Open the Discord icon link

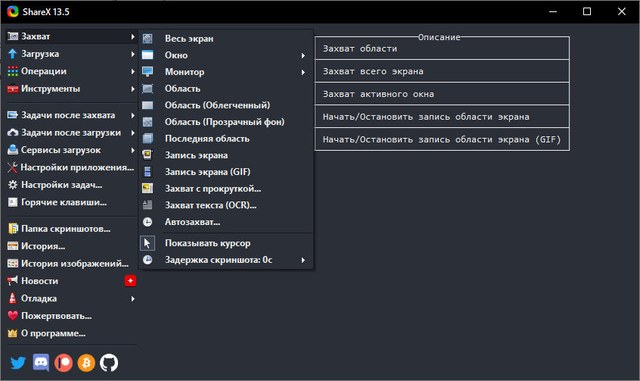41,363
